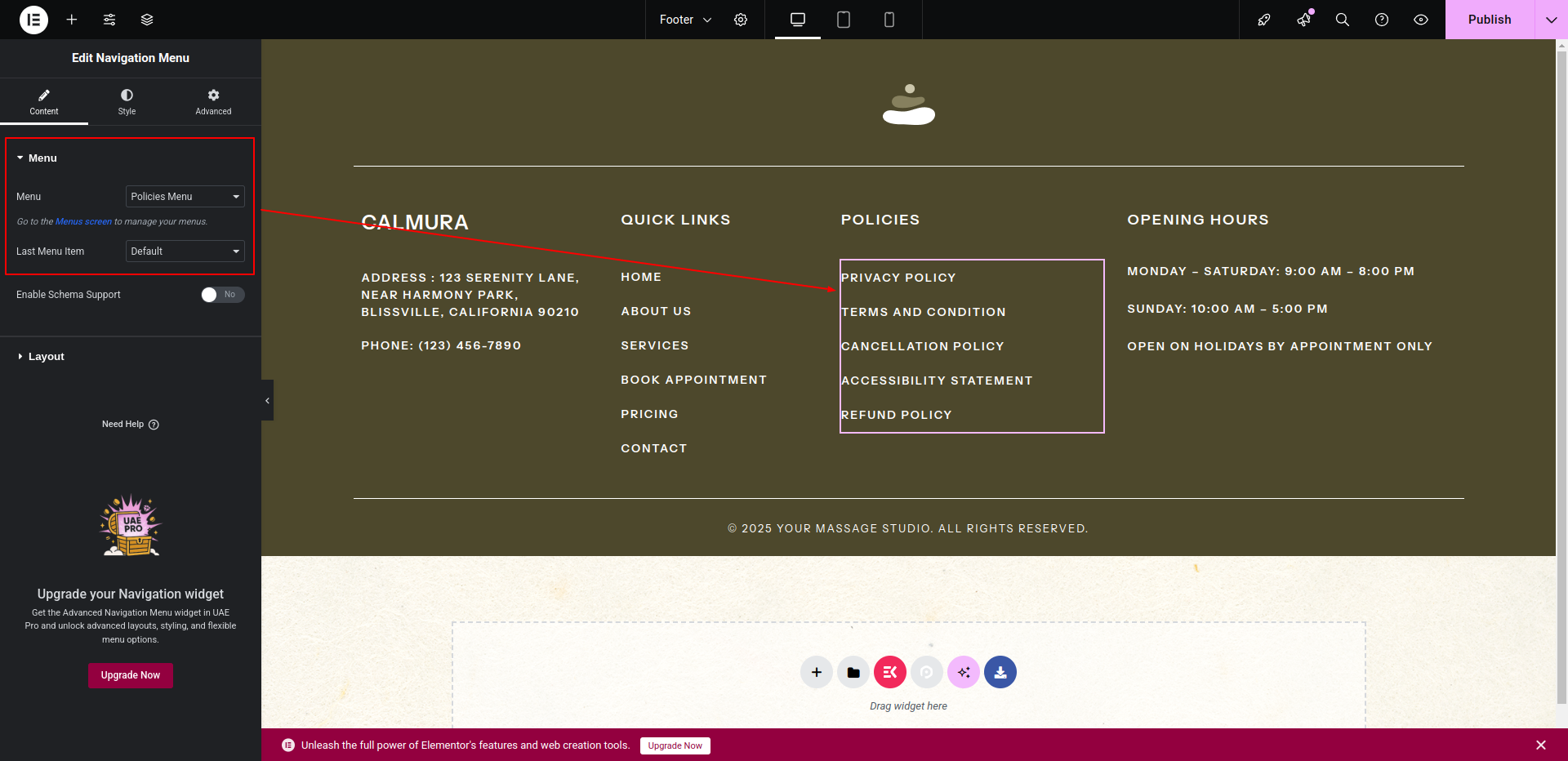Toggle preview changes eye icon

point(1421,20)
